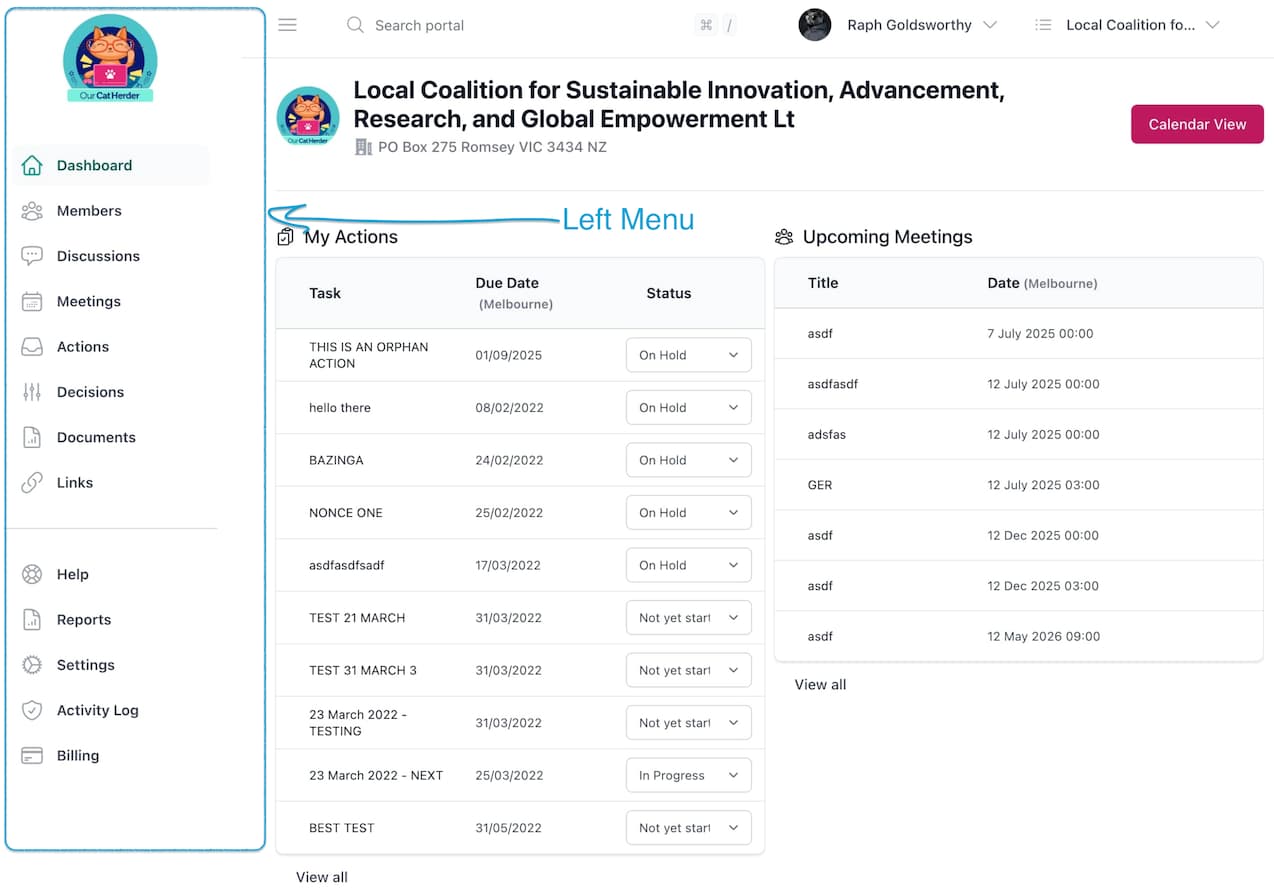Click the hamburger menu icon

288,25
